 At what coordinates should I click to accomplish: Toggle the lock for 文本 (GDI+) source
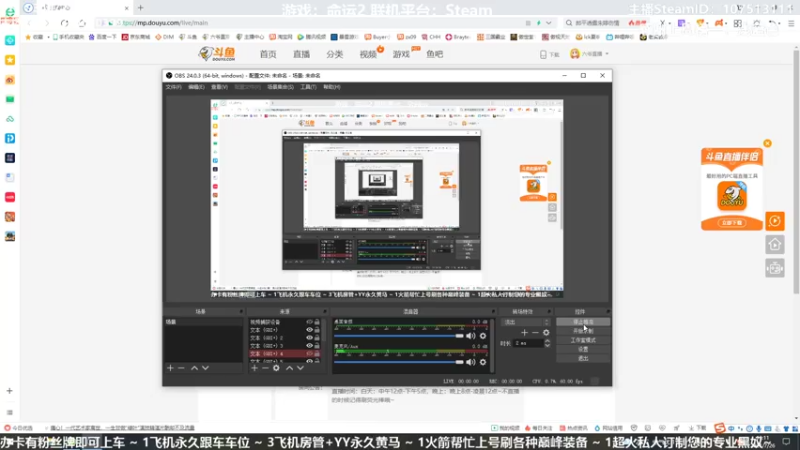pyautogui.click(x=317, y=330)
